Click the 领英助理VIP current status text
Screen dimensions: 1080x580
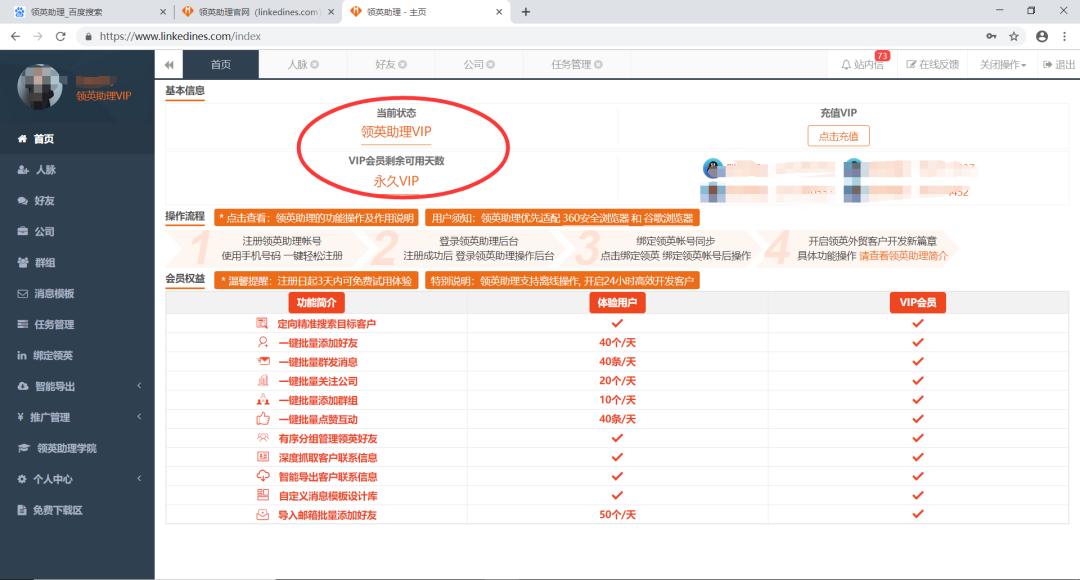point(396,132)
